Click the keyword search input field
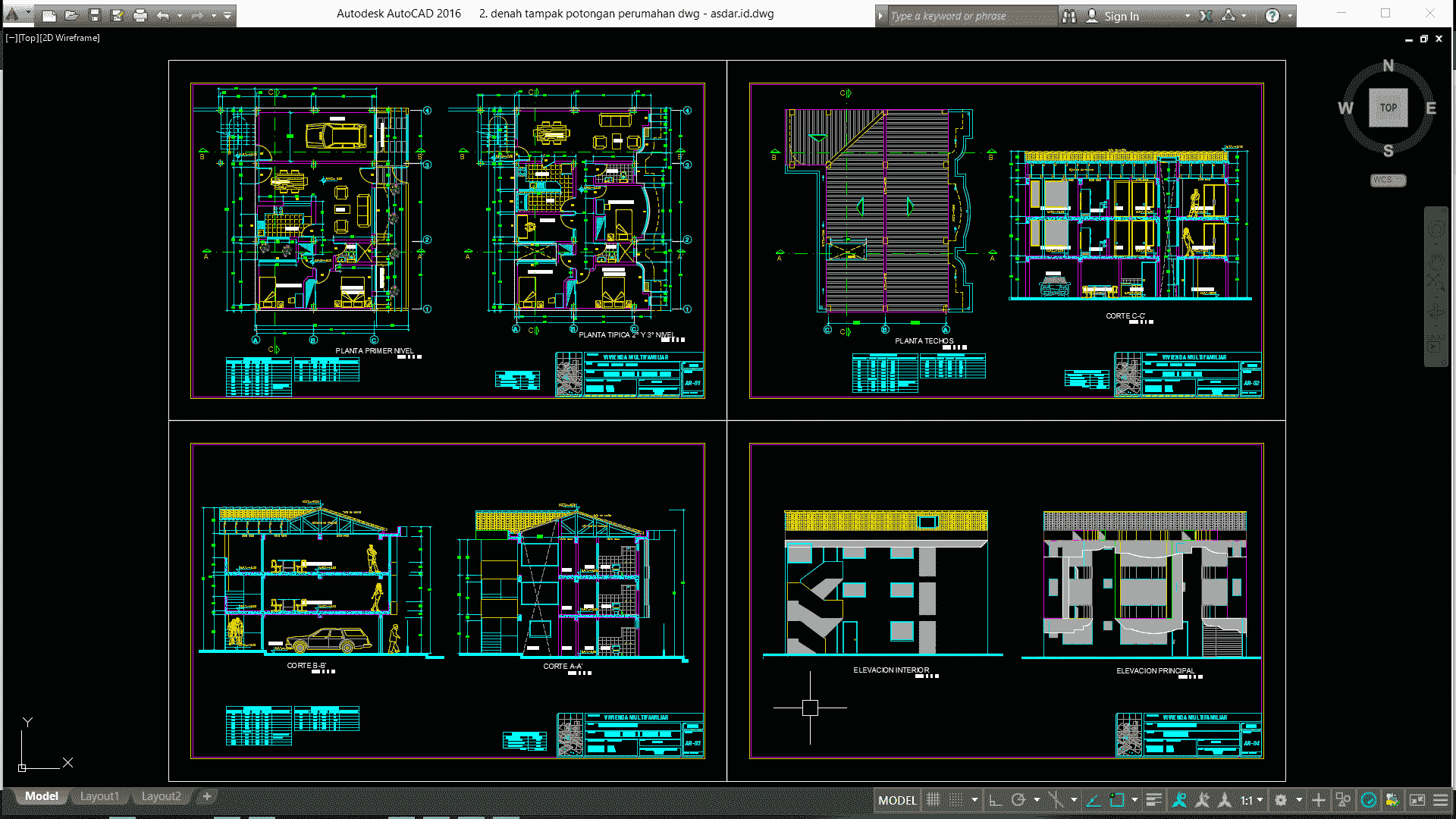Image resolution: width=1456 pixels, height=819 pixels. tap(972, 16)
